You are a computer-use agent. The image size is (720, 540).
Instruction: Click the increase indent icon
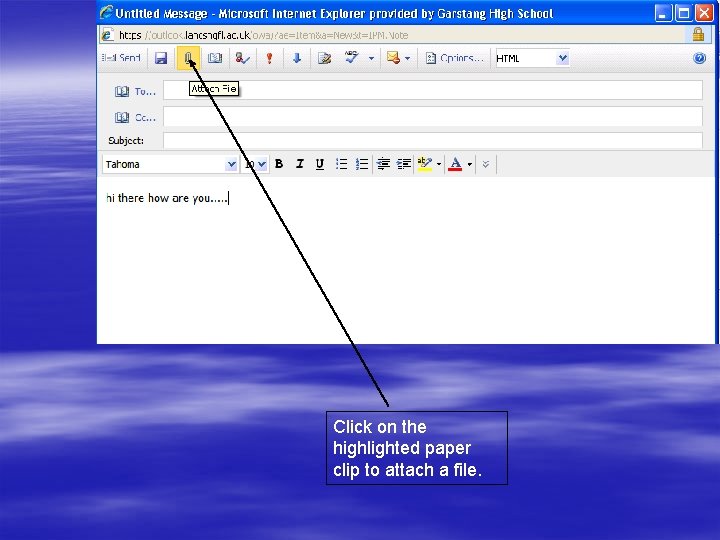click(404, 164)
